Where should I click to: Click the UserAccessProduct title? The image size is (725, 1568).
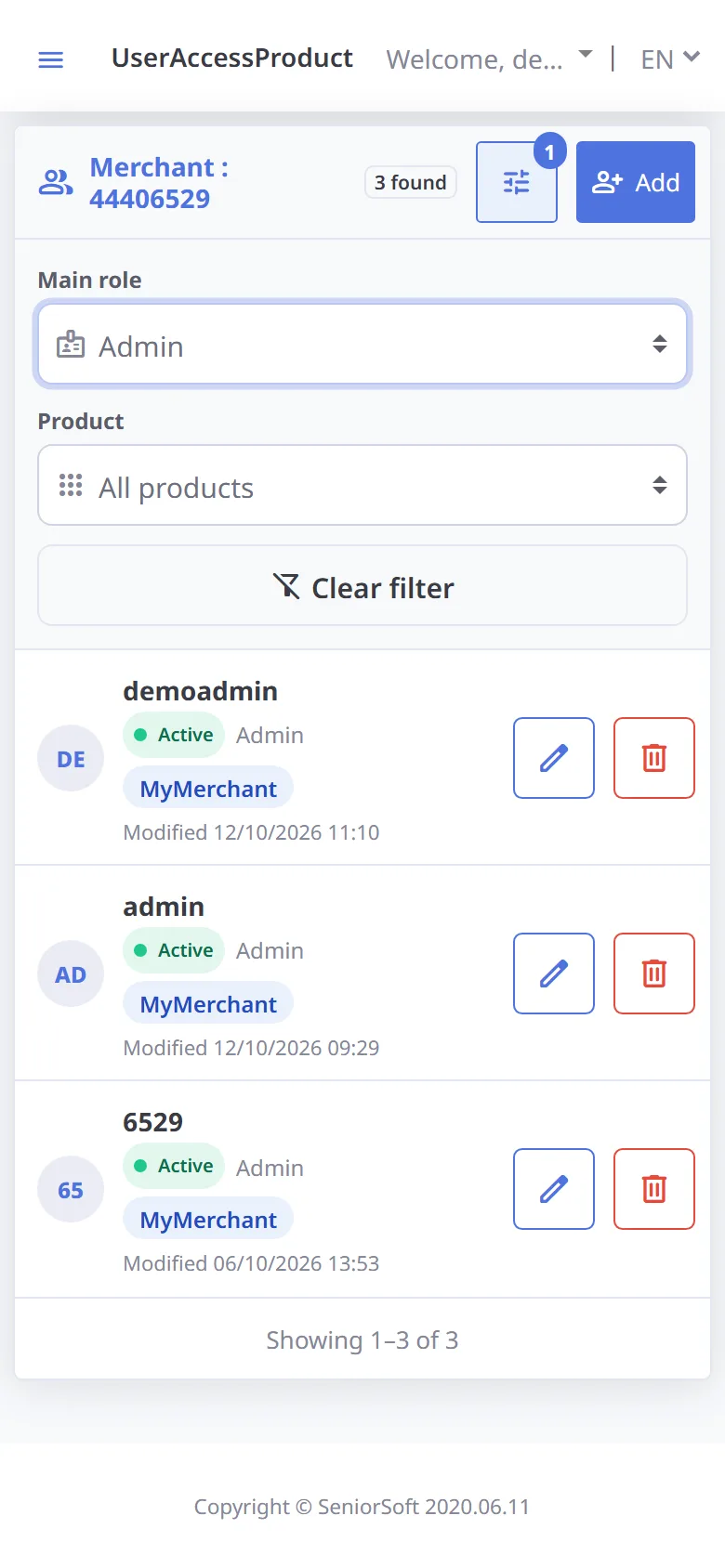tap(232, 58)
